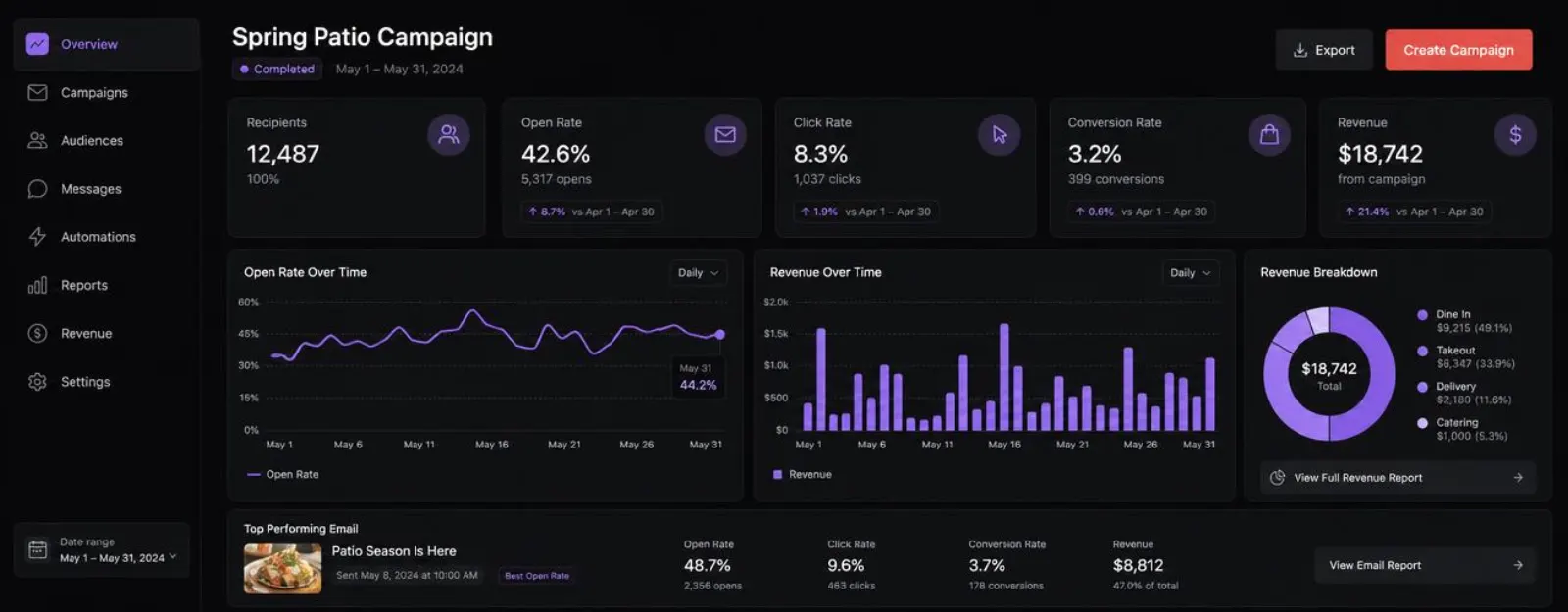Click the Completed status badge
Screen dimensions: 1568x612
point(276,69)
